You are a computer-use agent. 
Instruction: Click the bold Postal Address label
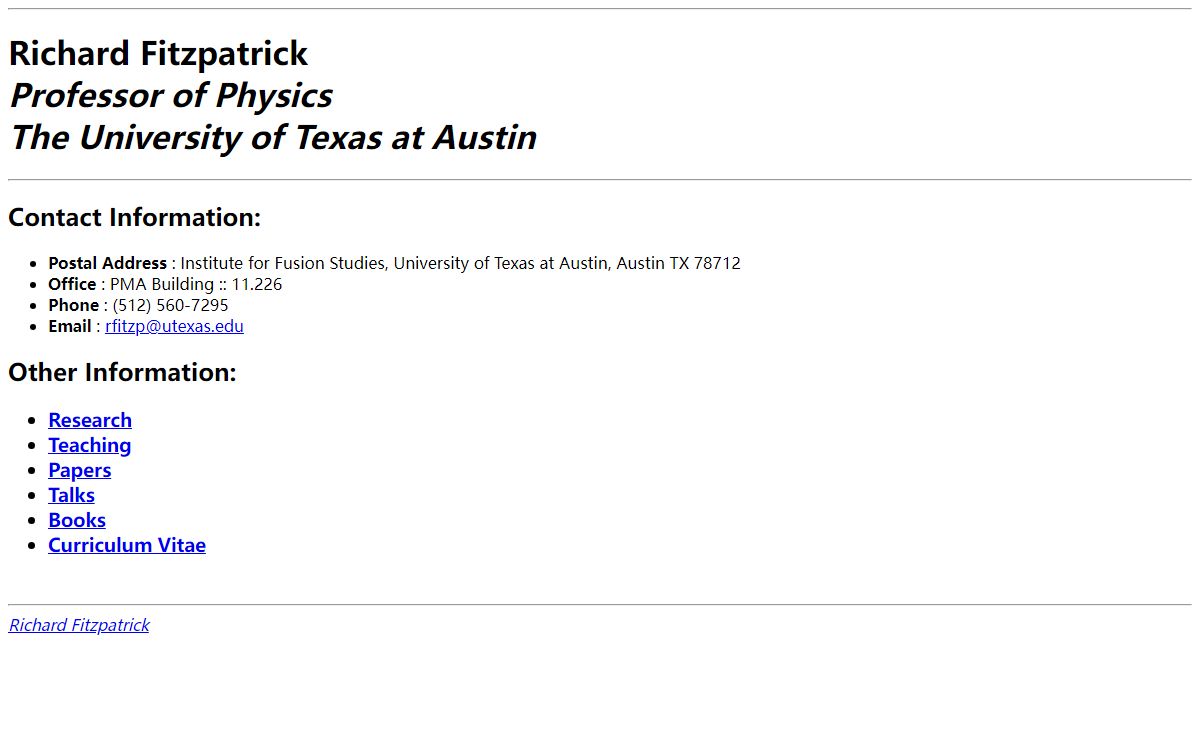click(x=107, y=263)
